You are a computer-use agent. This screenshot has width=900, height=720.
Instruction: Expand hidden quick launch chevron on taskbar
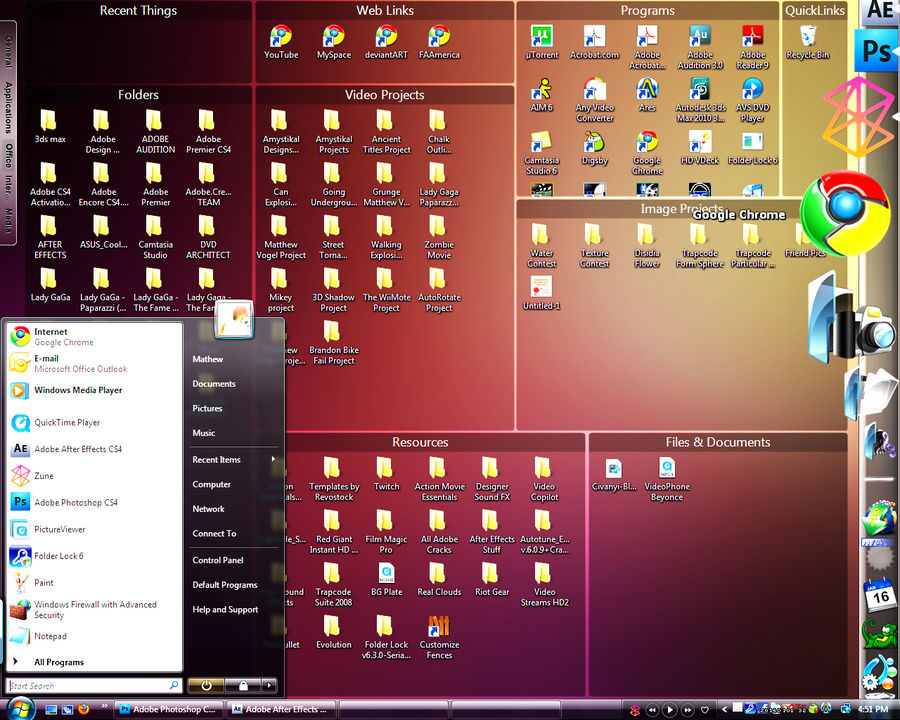coord(104,706)
